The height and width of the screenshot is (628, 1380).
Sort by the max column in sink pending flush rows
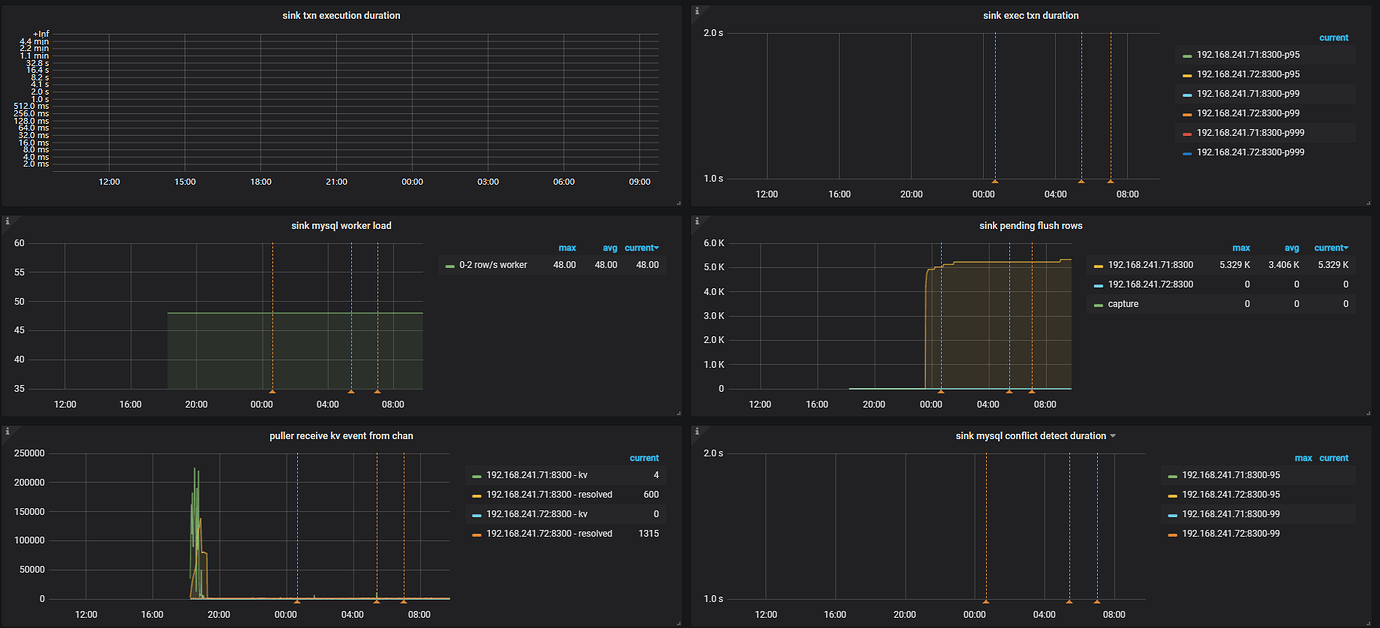1241,247
